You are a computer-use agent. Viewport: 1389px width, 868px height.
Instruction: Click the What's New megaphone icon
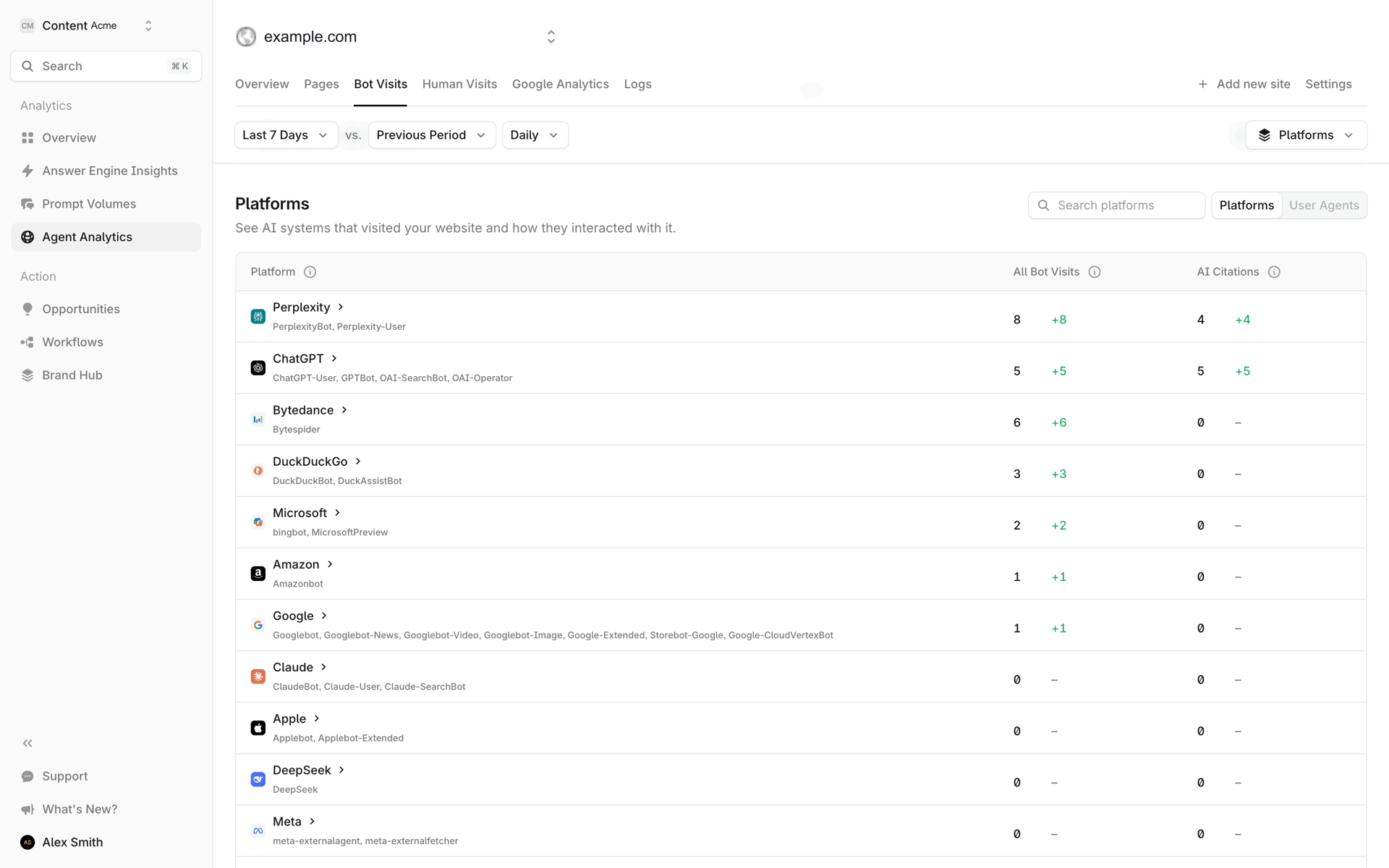pos(27,809)
